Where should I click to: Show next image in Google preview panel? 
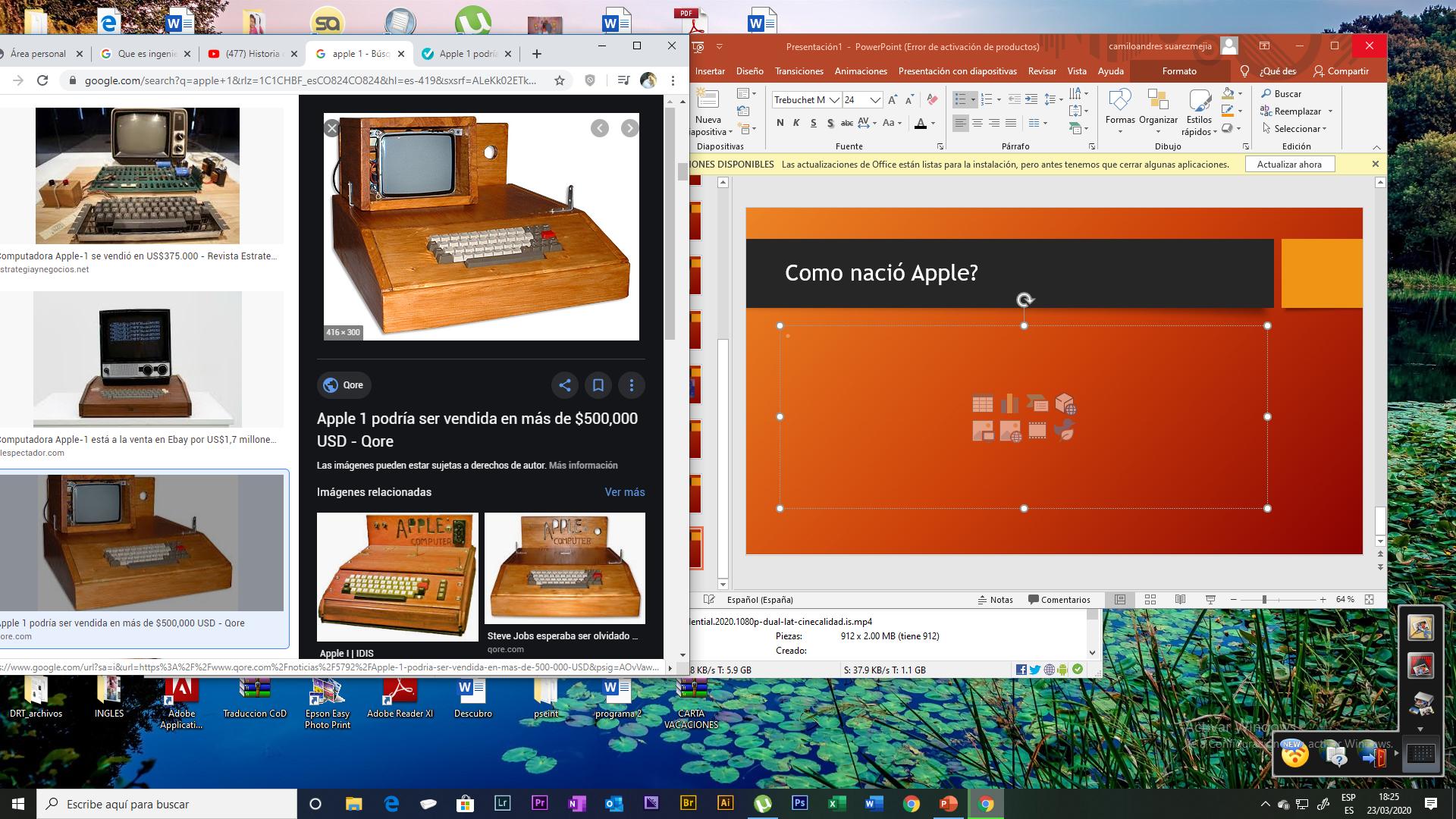tap(629, 128)
